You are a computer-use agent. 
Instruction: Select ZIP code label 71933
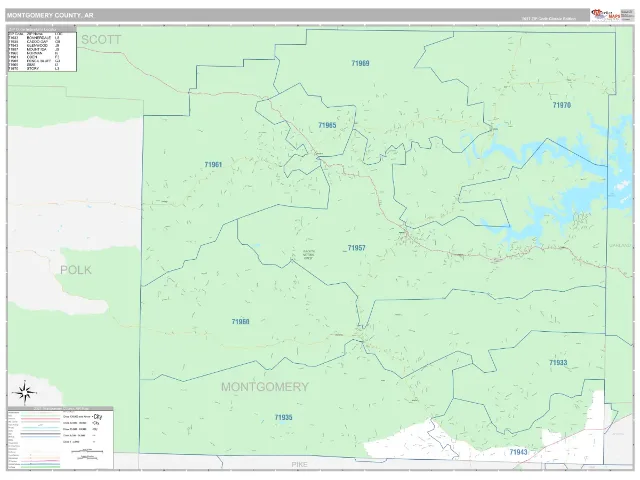tap(558, 362)
